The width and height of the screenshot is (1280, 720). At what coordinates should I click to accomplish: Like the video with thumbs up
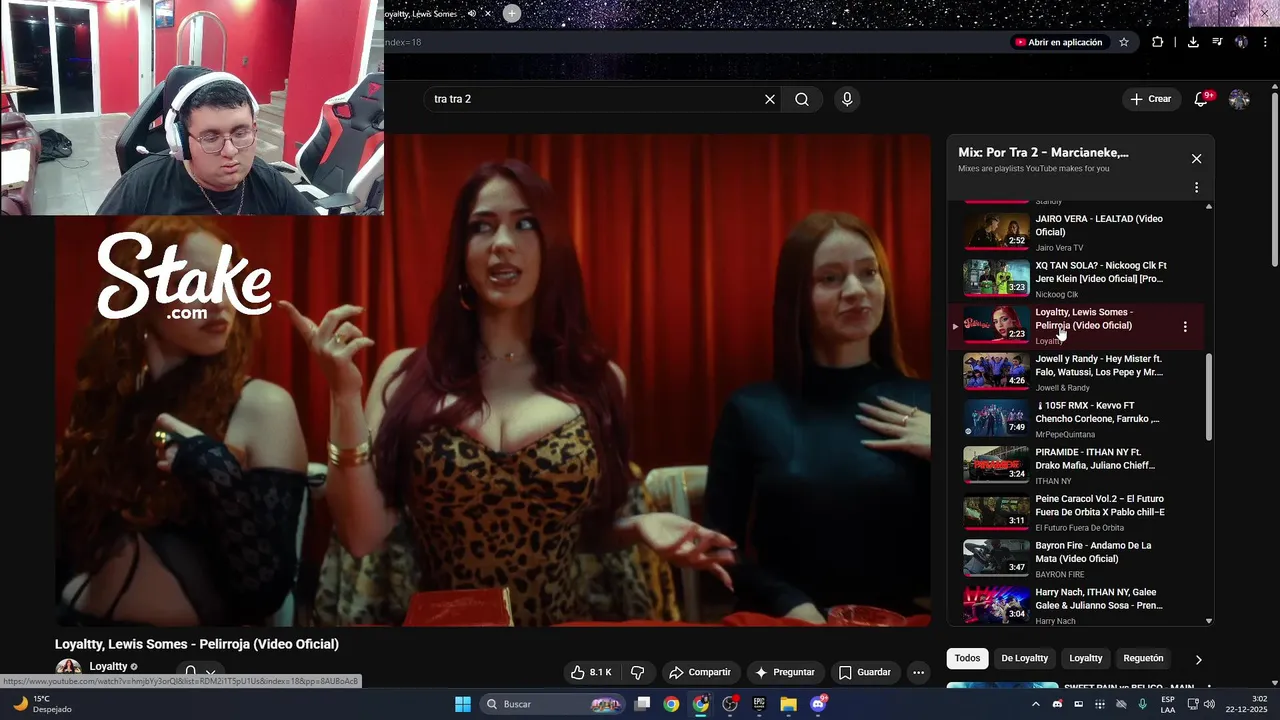pyautogui.click(x=591, y=672)
